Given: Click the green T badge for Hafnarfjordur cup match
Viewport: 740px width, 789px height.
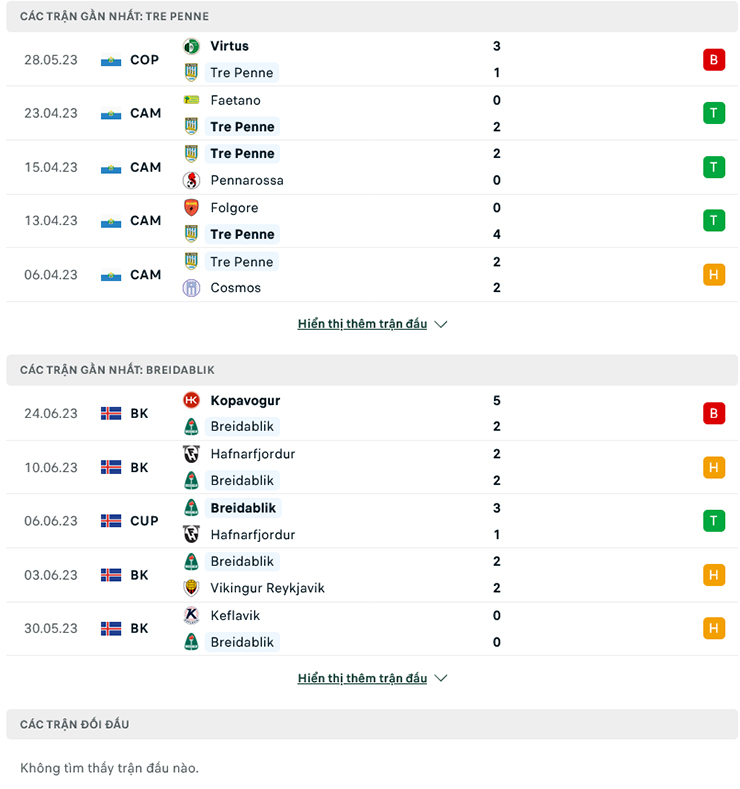Looking at the screenshot, I should [x=713, y=520].
